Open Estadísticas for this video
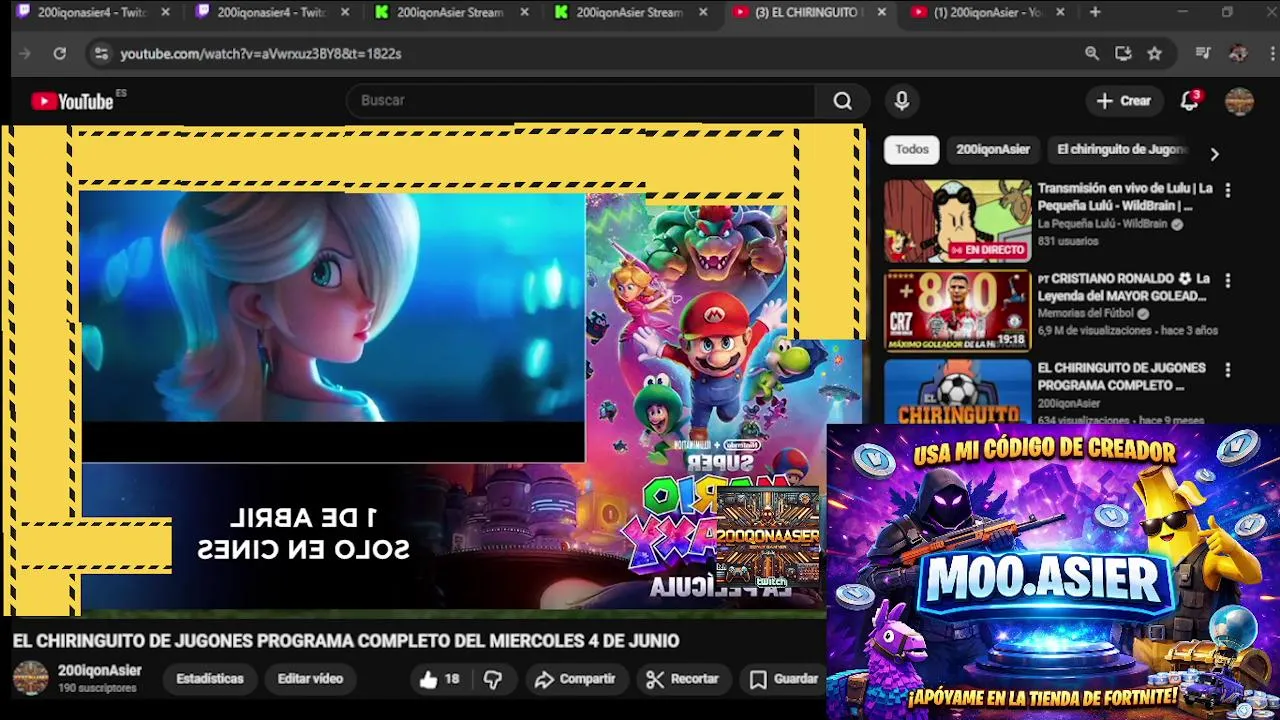This screenshot has width=1280, height=720. tap(210, 679)
